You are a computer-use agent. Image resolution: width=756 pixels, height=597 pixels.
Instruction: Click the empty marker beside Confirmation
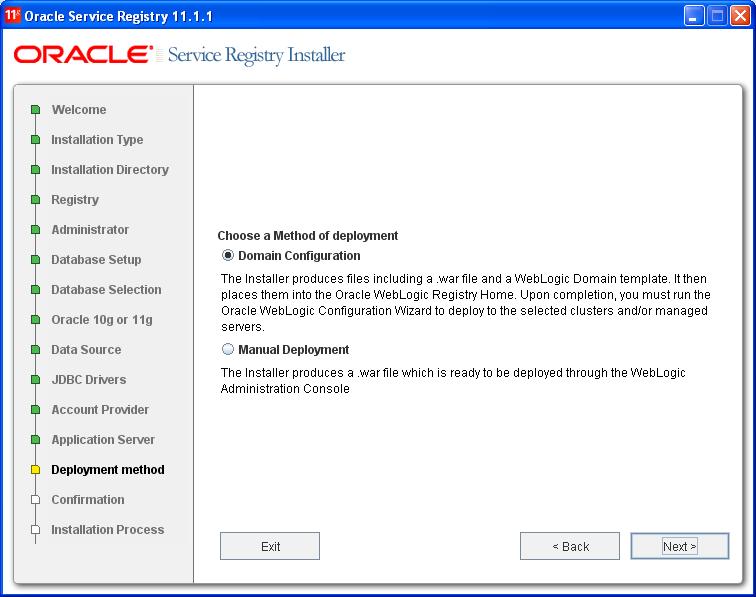[35, 500]
